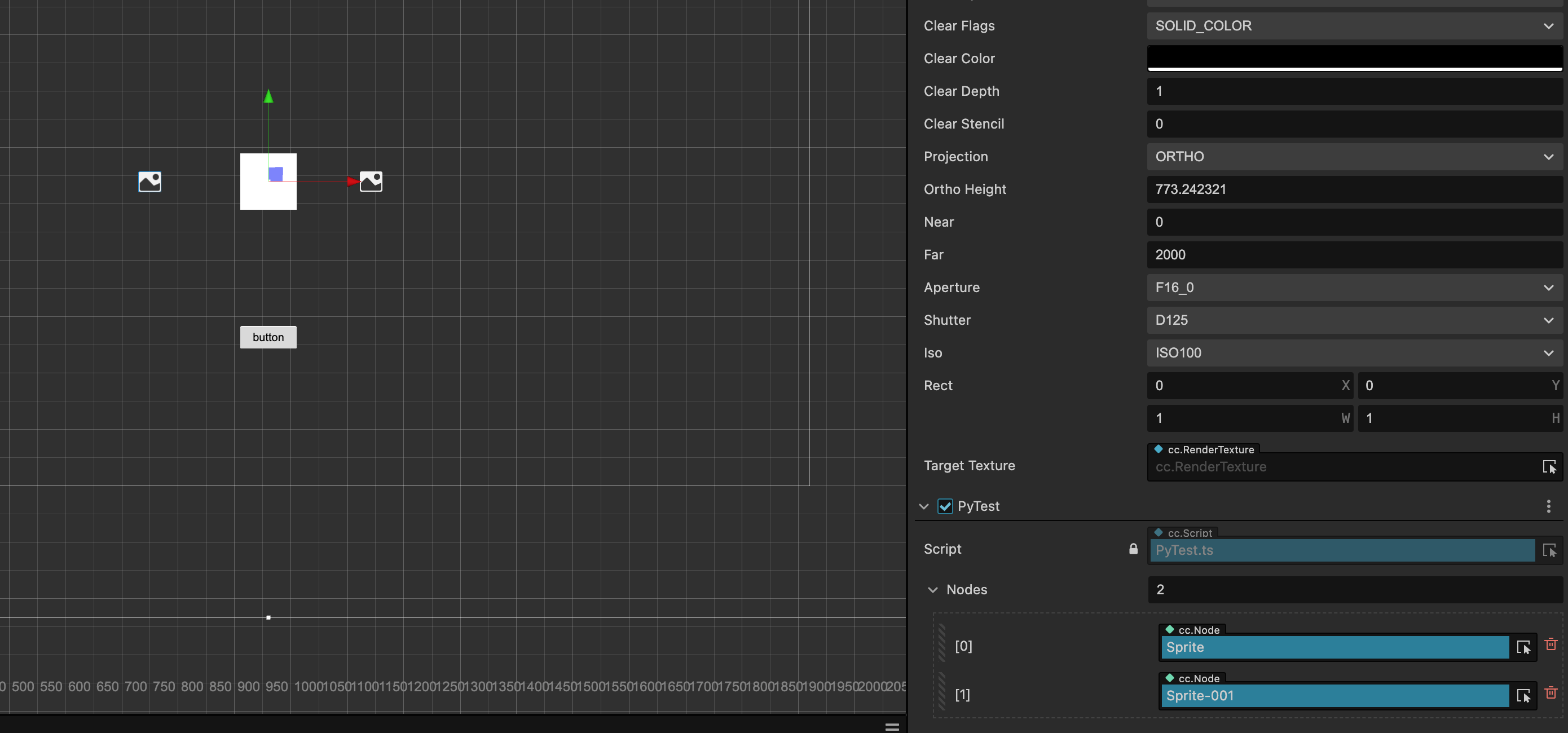Open the Aperture F16_0 dropdown
1568x733 pixels.
pos(1354,287)
